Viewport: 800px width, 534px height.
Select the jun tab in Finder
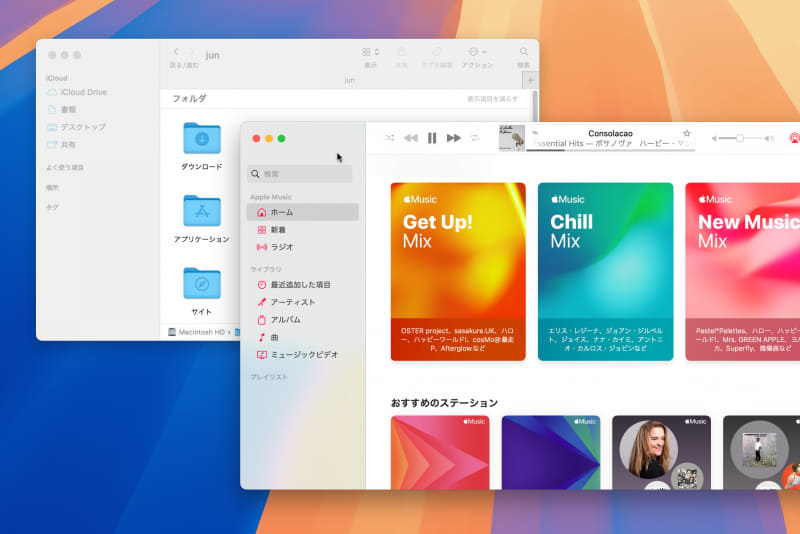click(349, 80)
